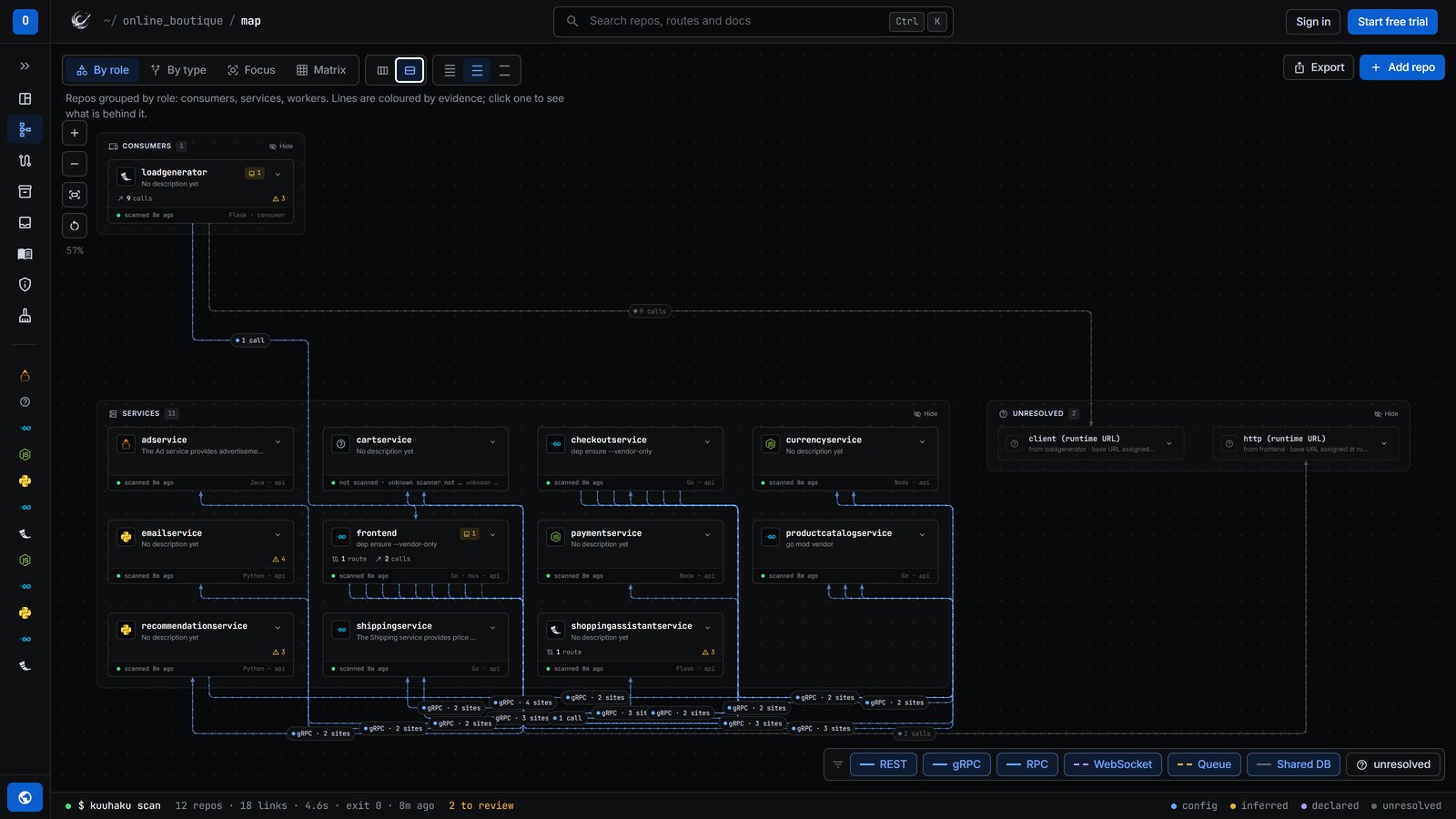Open the docs book icon in sidebar
Viewport: 1456px width, 819px height.
pyautogui.click(x=25, y=254)
